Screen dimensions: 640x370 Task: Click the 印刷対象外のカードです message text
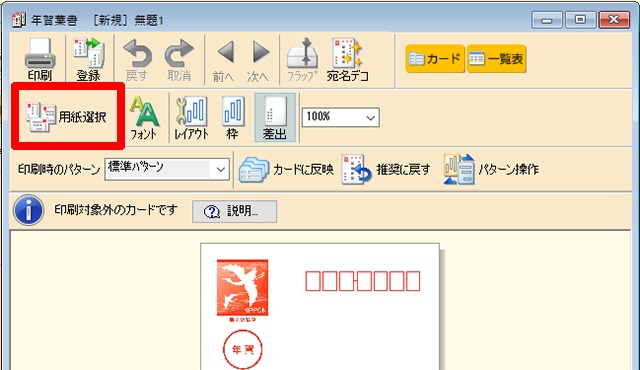point(116,210)
